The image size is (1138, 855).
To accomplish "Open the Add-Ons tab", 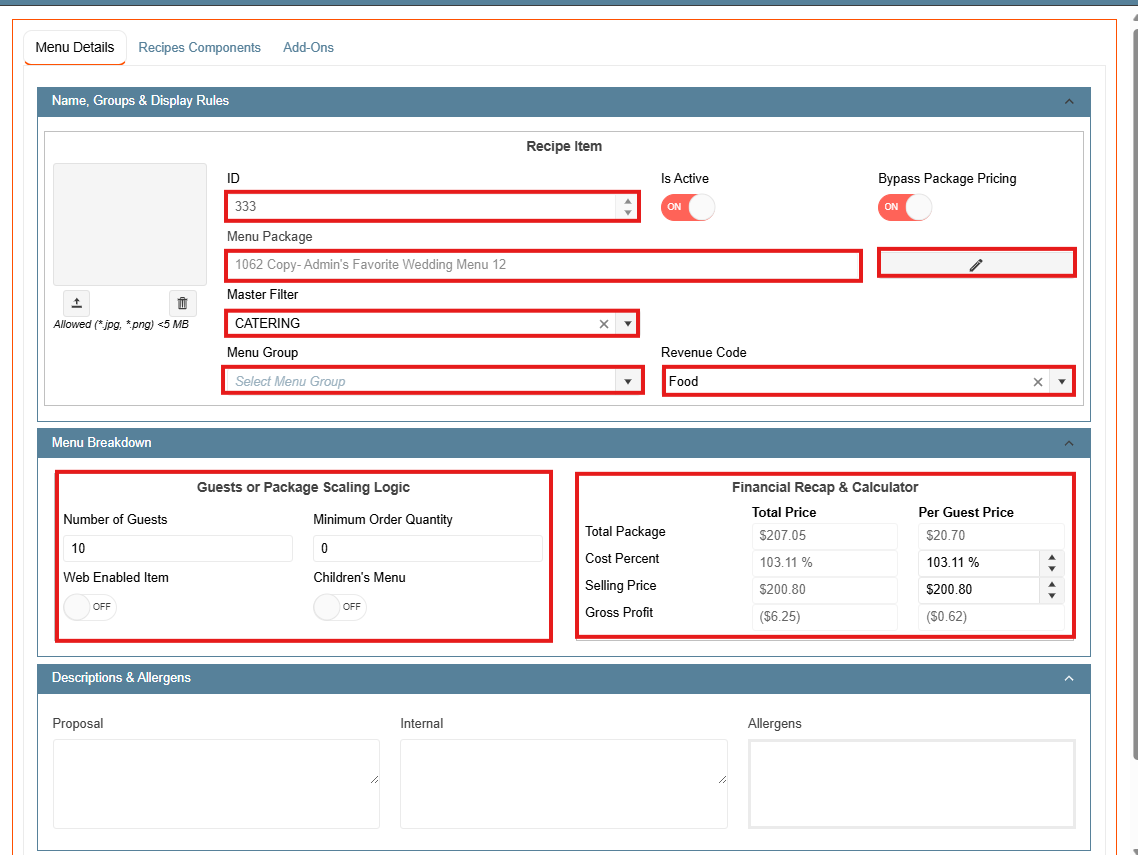I will pos(308,48).
